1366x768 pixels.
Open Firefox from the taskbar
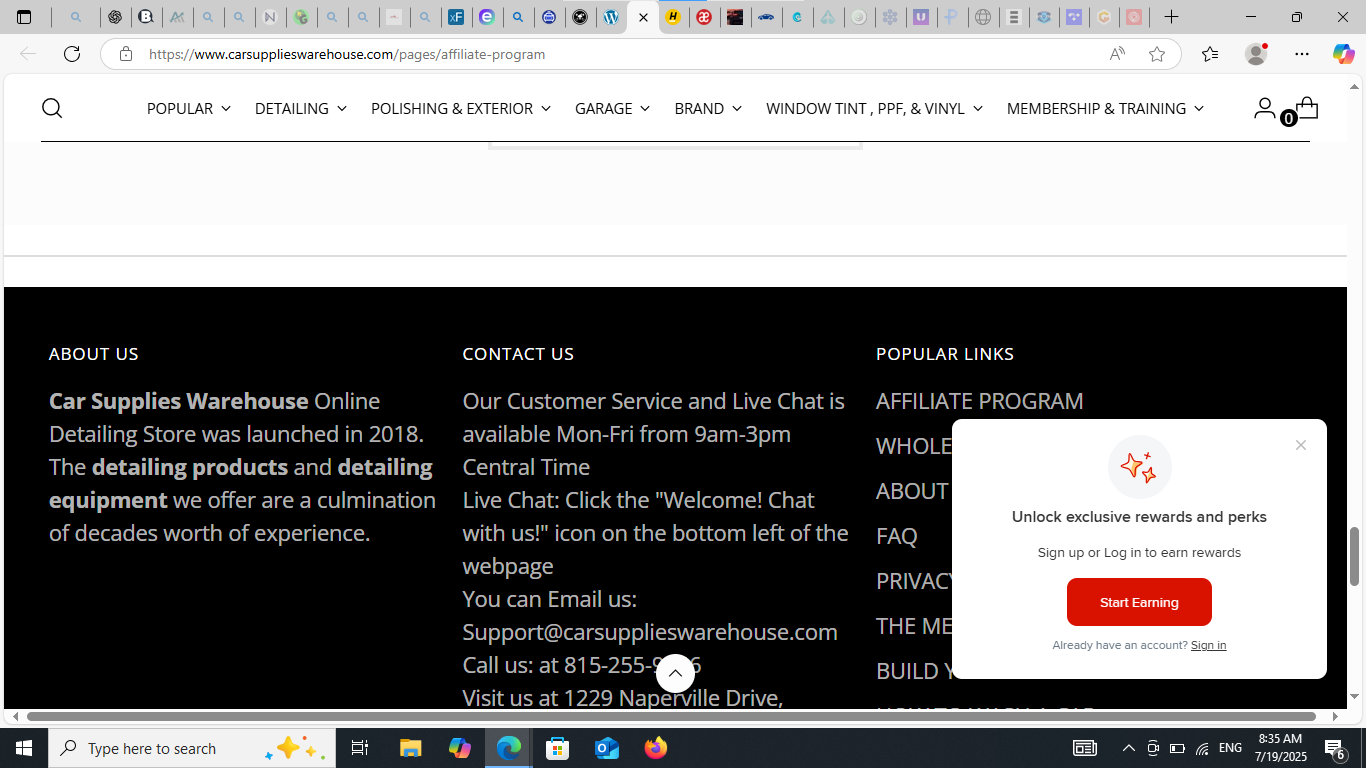[656, 748]
